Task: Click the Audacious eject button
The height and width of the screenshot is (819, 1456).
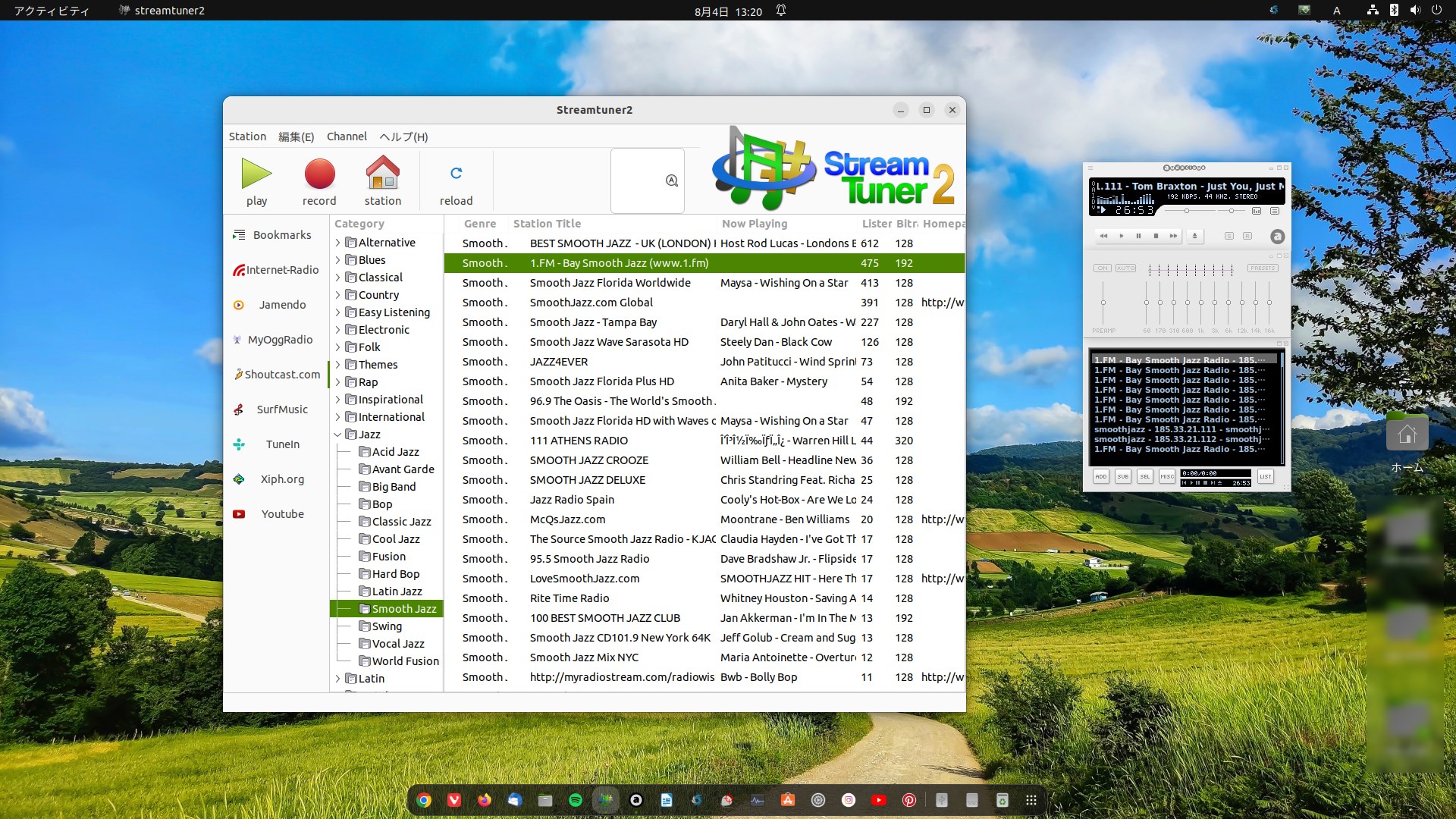Action: point(1195,236)
